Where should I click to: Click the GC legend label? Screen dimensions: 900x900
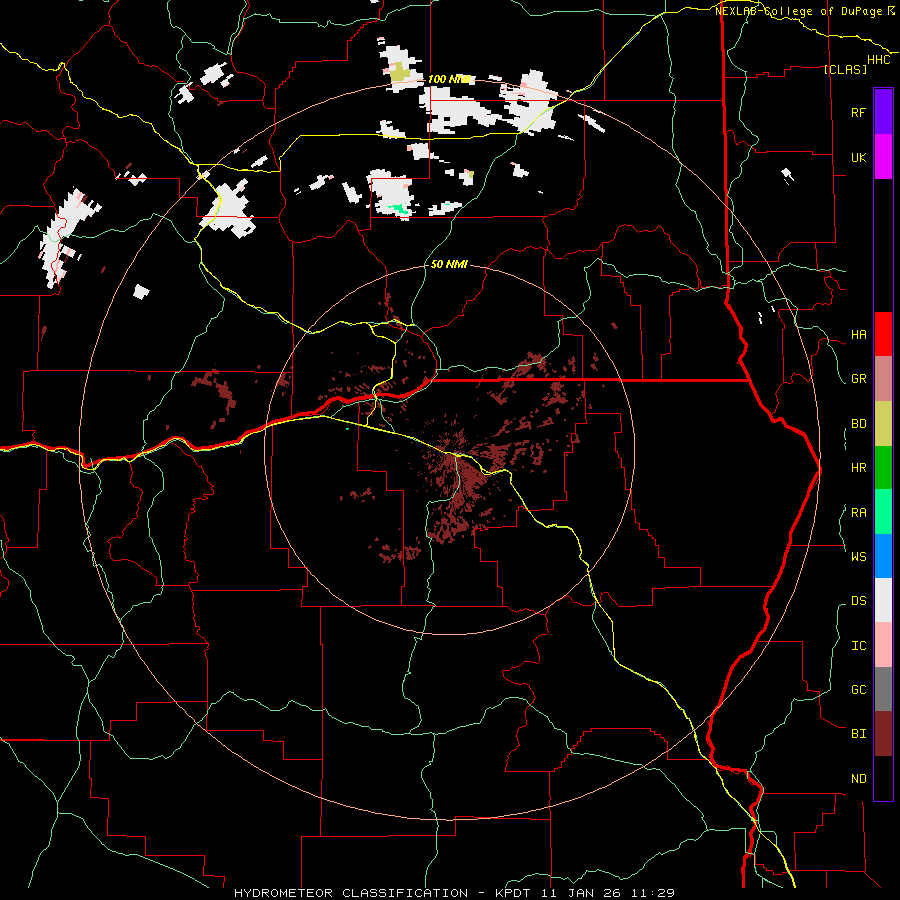[x=858, y=689]
